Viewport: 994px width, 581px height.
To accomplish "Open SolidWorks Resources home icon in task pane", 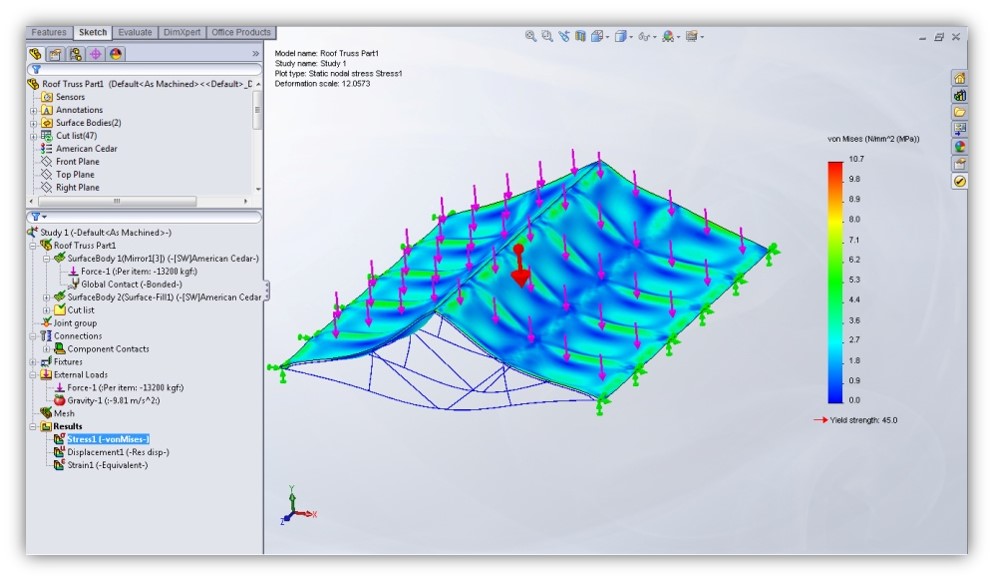I will tap(960, 78).
